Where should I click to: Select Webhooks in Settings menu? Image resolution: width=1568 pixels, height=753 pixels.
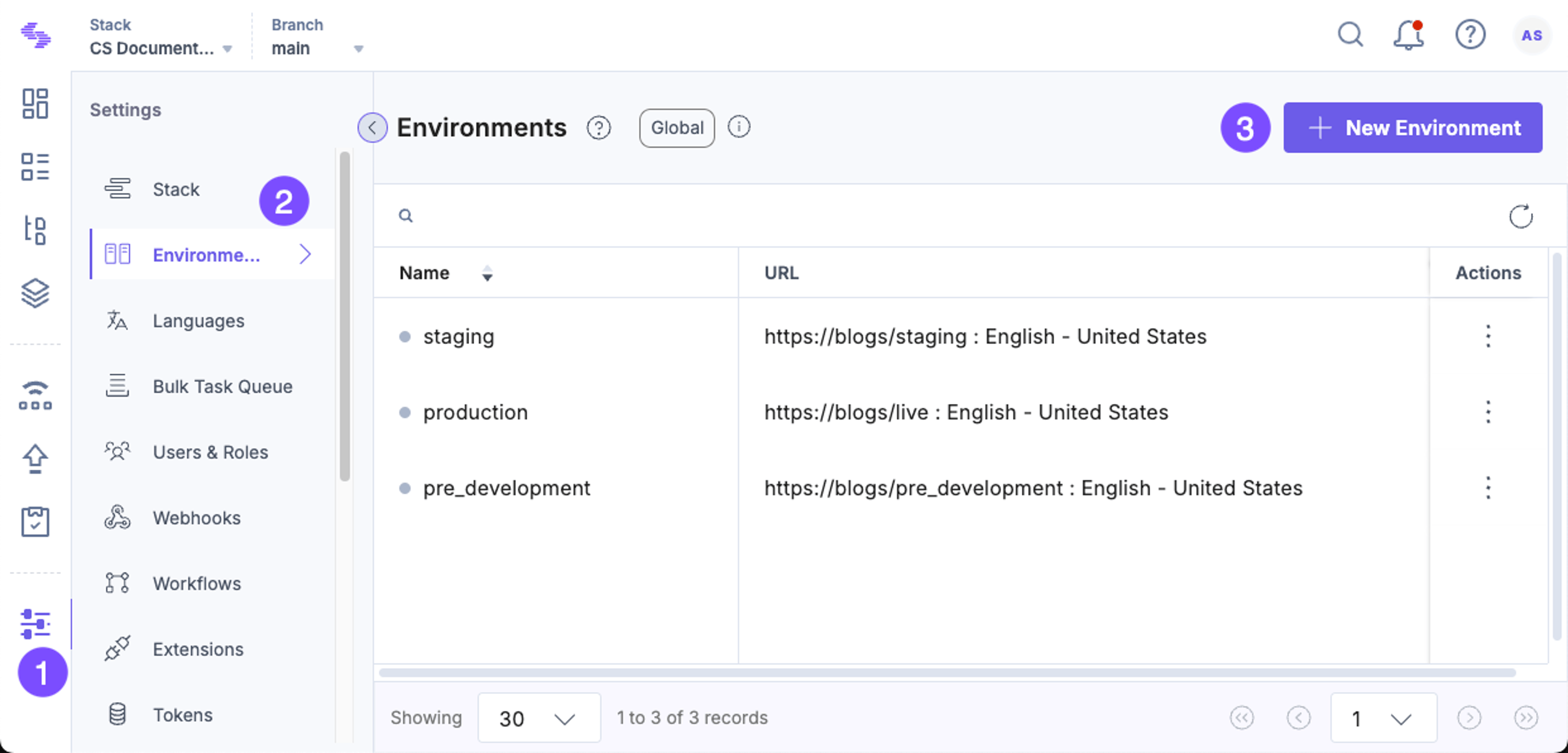pos(212,517)
